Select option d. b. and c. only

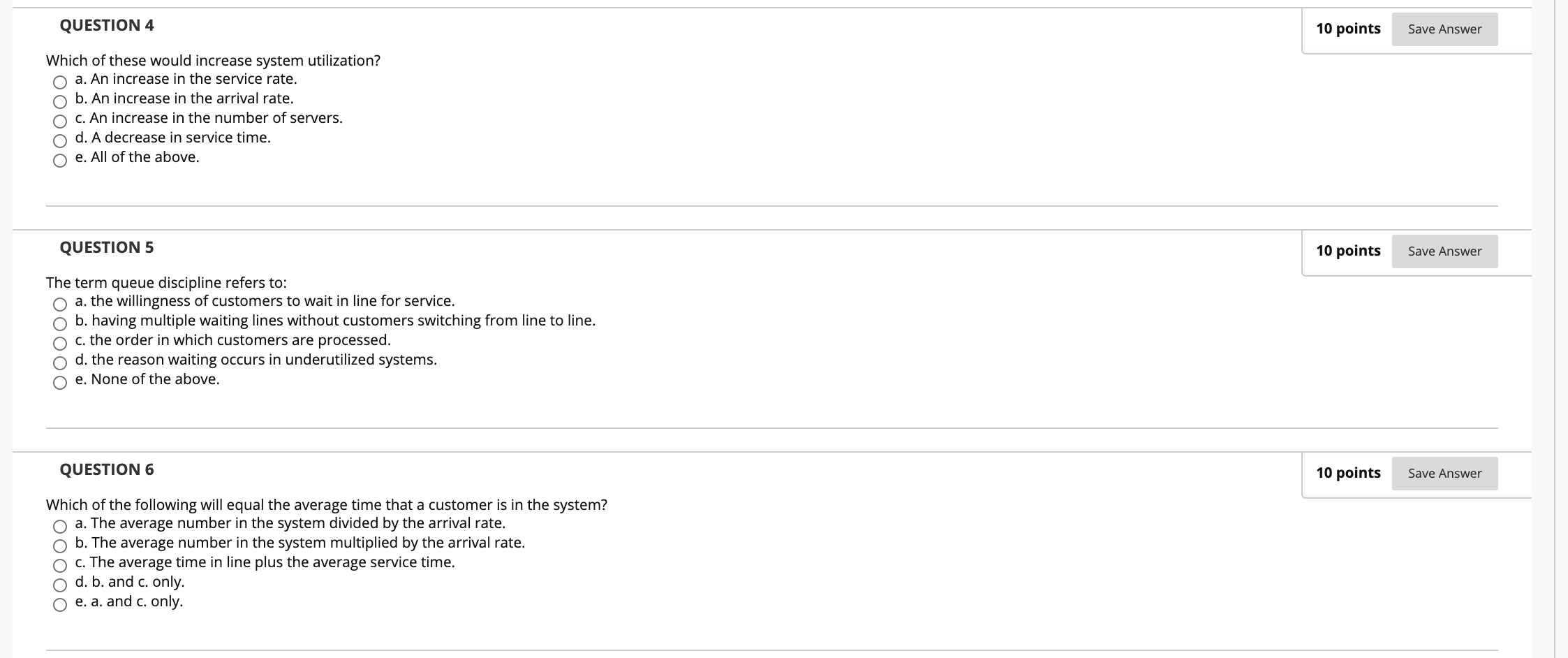pos(60,585)
